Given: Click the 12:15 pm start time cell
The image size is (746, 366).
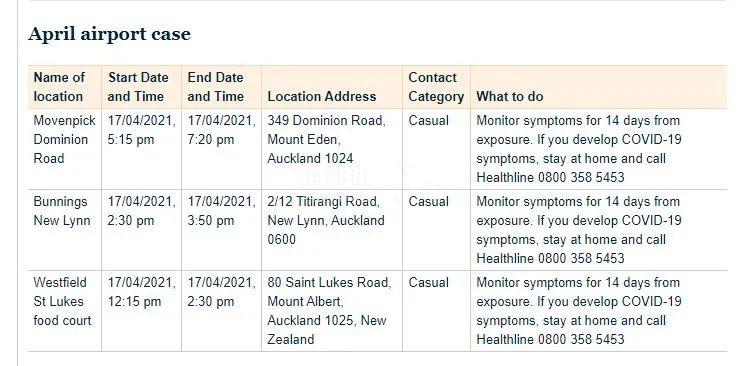Looking at the screenshot, I should point(141,292).
